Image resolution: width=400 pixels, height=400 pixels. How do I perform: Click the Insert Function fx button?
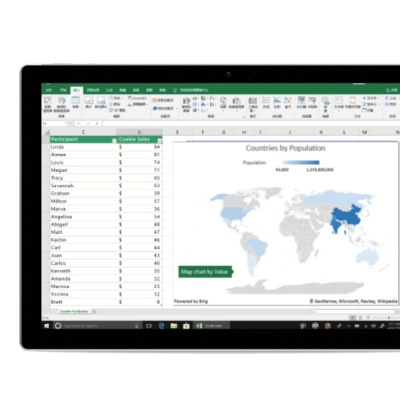pyautogui.click(x=97, y=124)
